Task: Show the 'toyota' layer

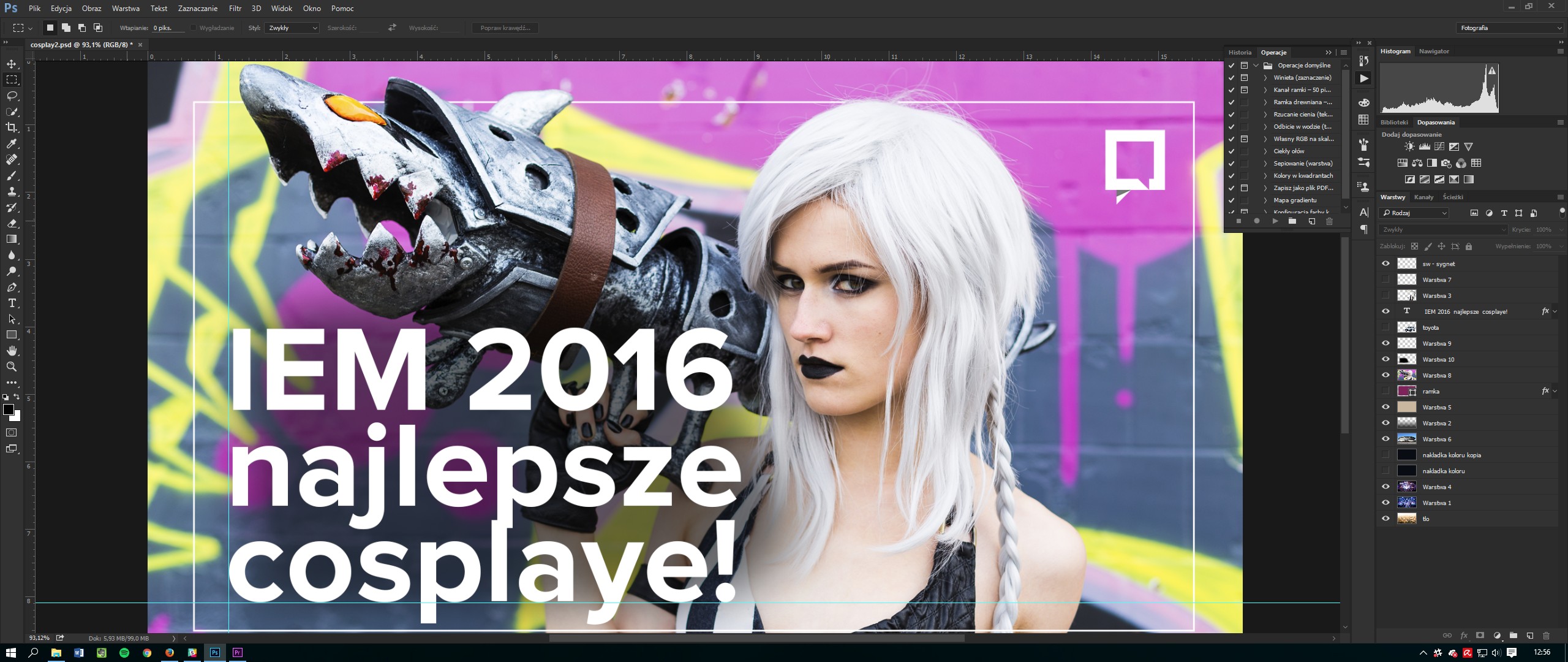Action: click(x=1385, y=327)
